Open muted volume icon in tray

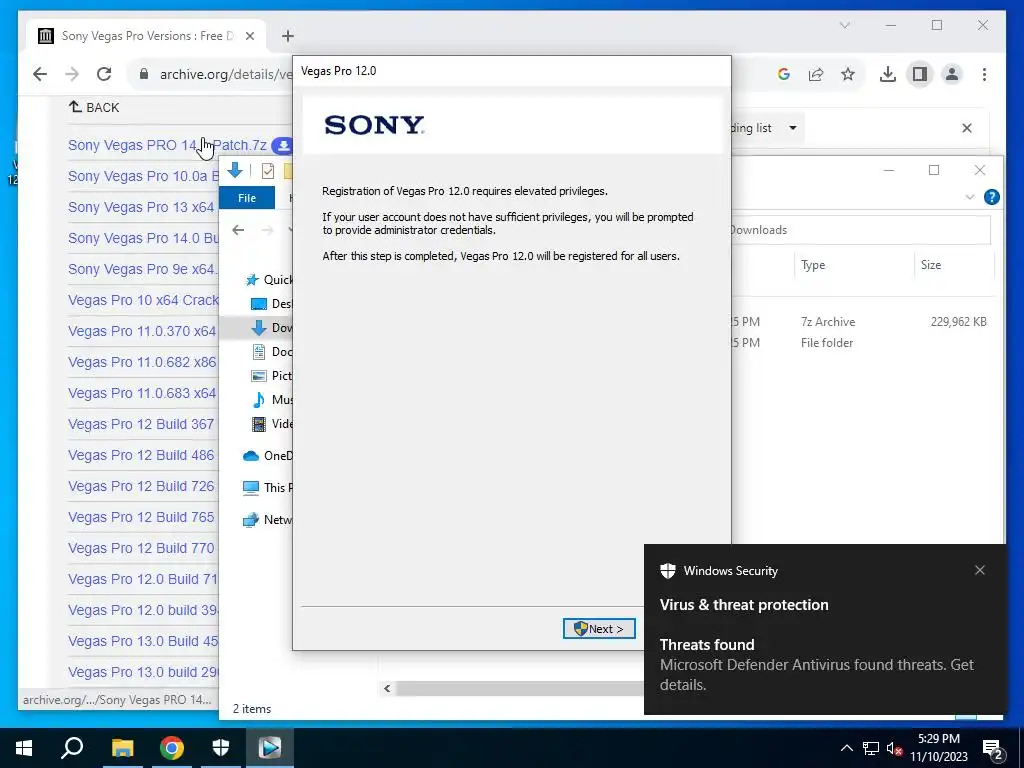894,748
